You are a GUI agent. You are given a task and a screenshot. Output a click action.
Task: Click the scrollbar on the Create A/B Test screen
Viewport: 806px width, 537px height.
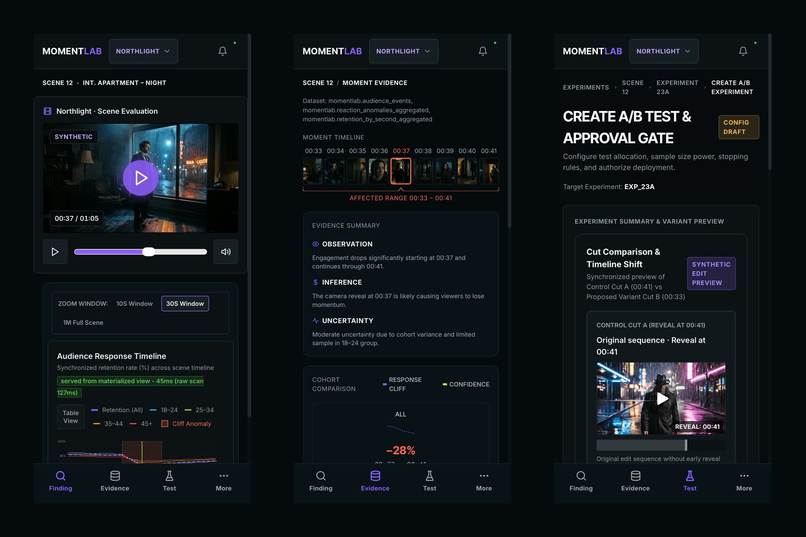[x=770, y=103]
